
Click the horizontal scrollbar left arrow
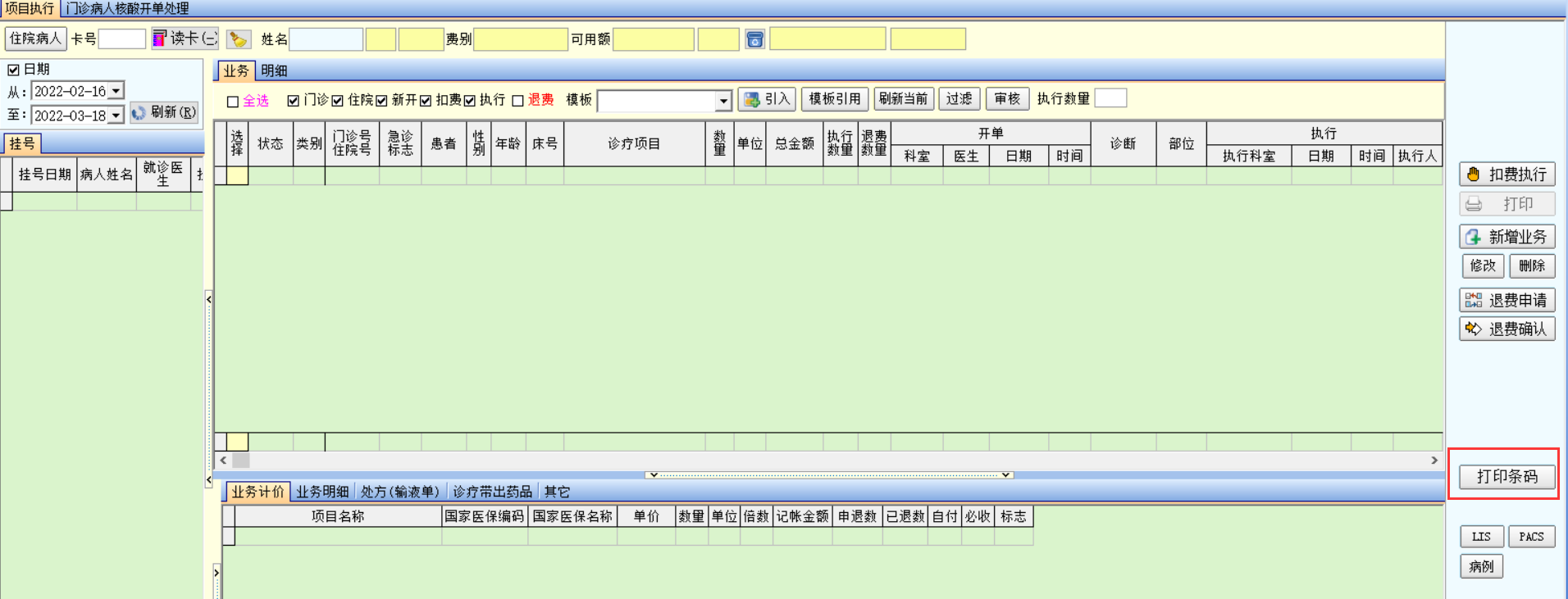point(223,461)
